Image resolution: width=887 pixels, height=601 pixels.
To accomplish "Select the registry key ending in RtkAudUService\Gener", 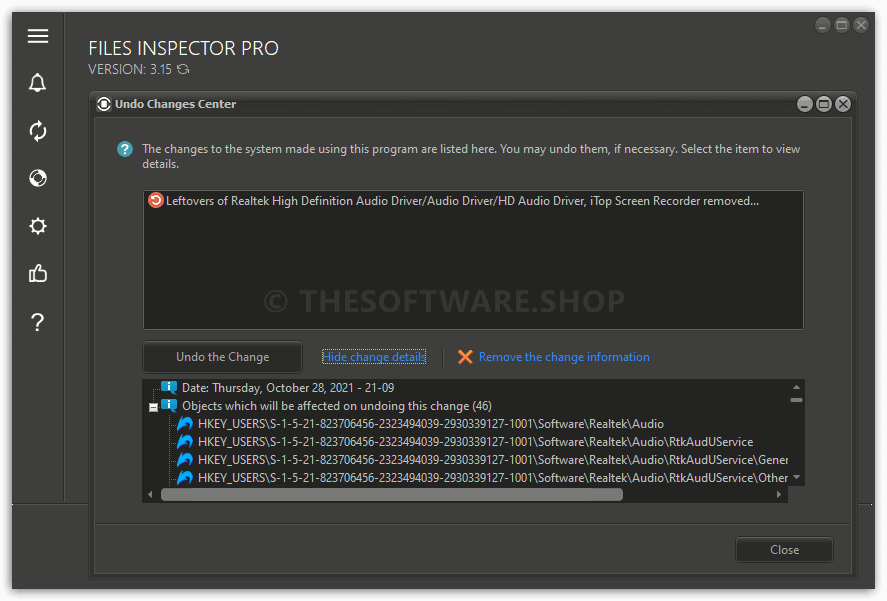I will (493, 460).
